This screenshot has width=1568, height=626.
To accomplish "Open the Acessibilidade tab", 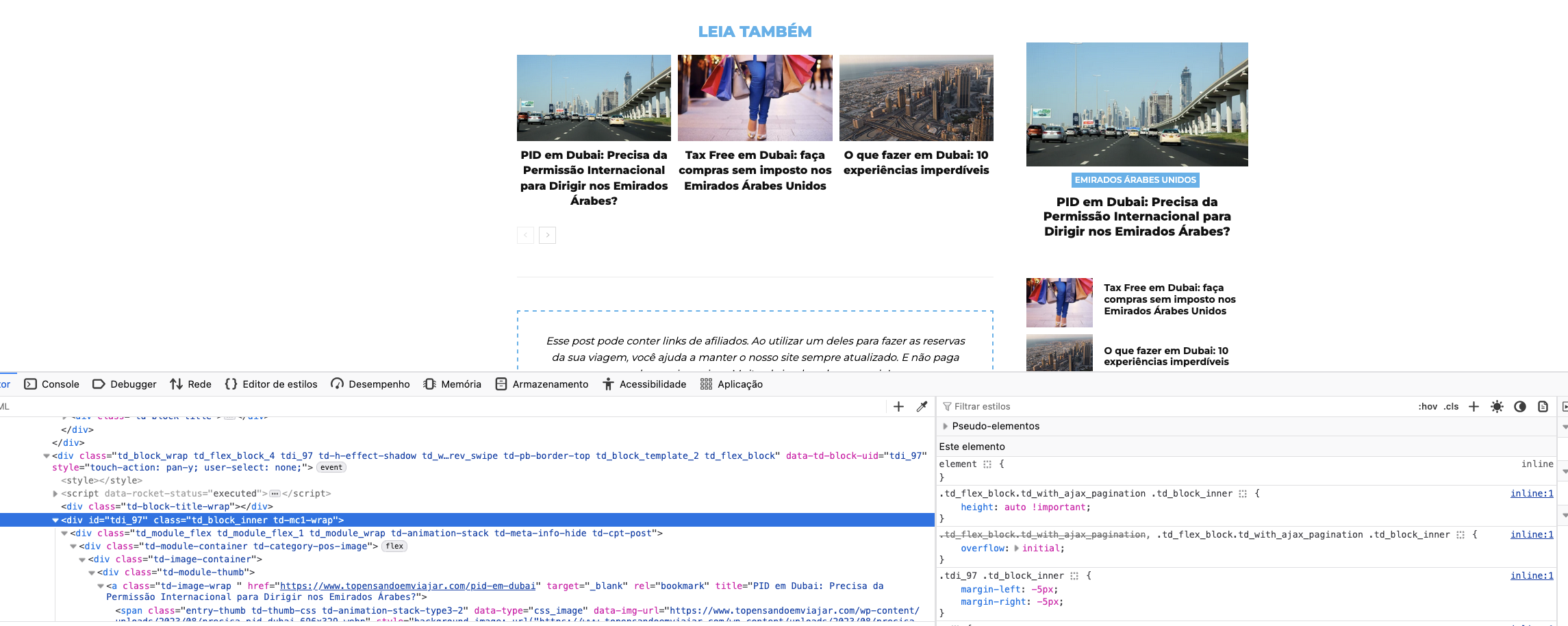I will click(x=644, y=384).
